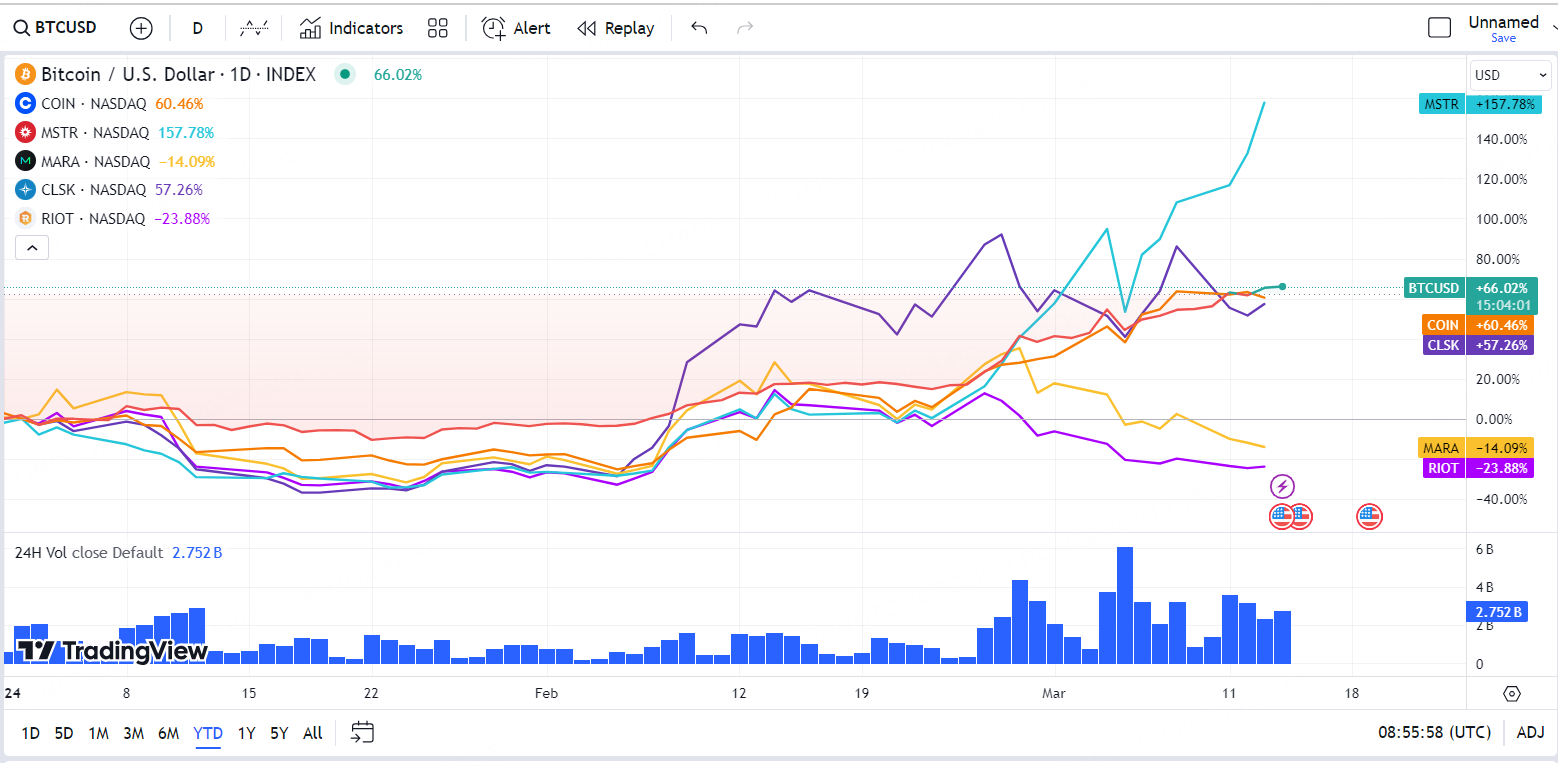This screenshot has width=1558, height=763.
Task: Click the Alert clock icon
Action: [x=494, y=28]
